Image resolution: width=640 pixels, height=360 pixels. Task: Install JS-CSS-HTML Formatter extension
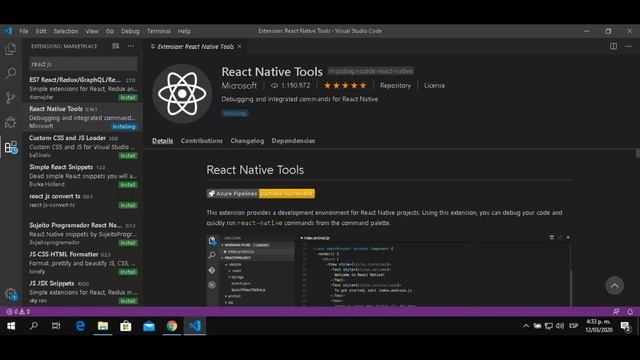pyautogui.click(x=128, y=272)
